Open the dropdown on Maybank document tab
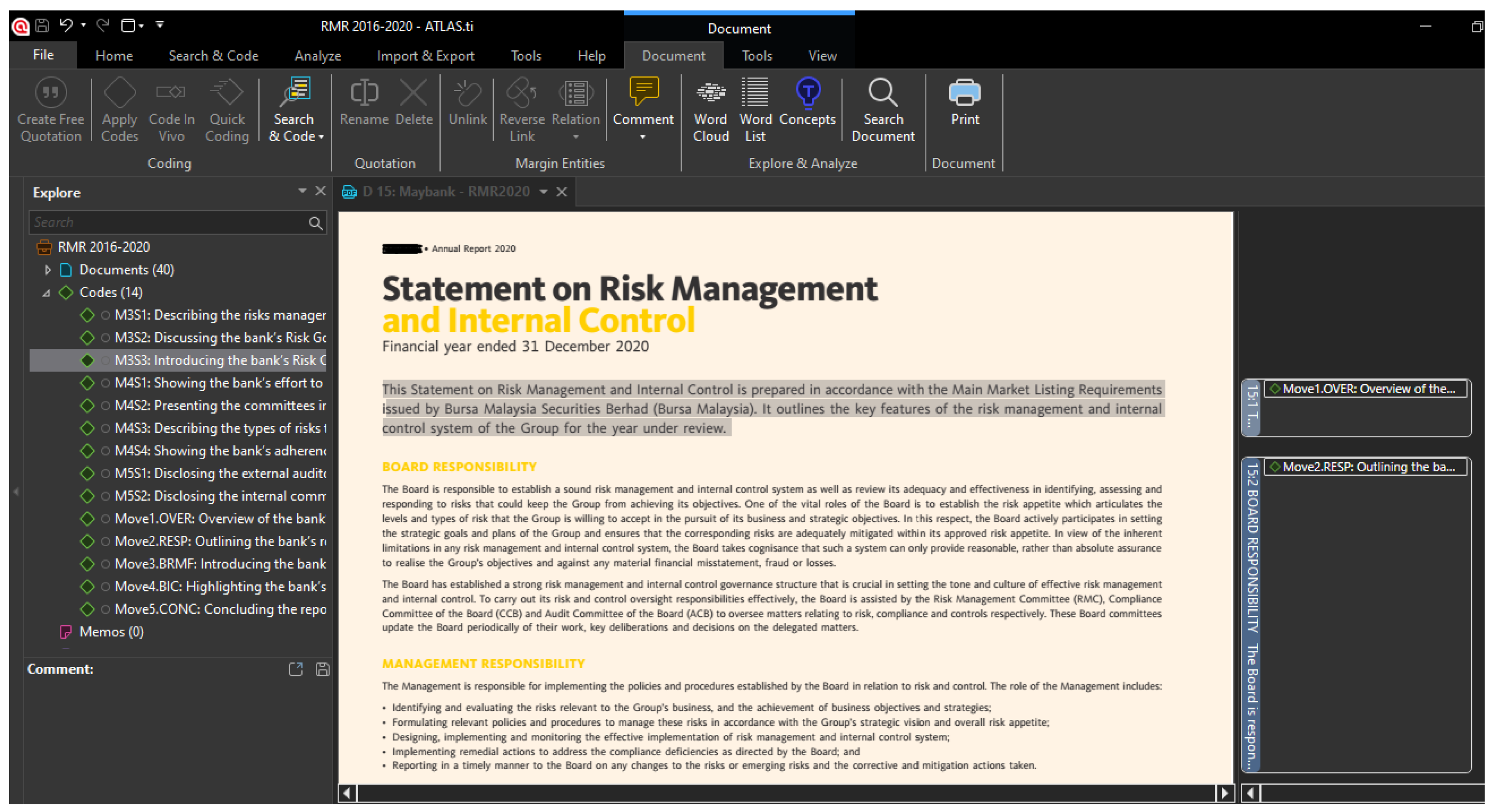 tap(543, 191)
